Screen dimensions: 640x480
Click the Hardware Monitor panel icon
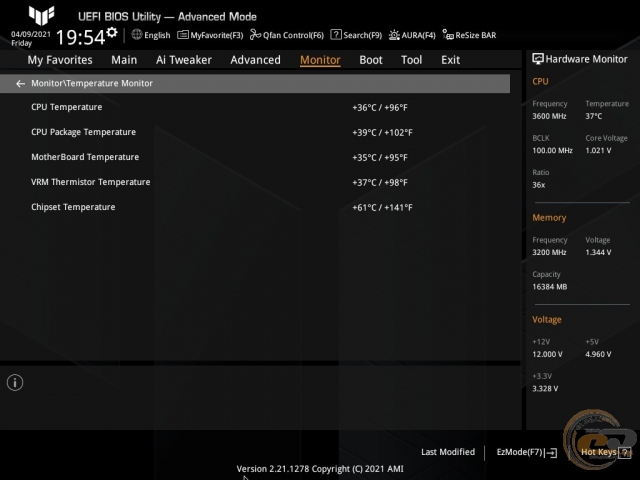coord(538,59)
